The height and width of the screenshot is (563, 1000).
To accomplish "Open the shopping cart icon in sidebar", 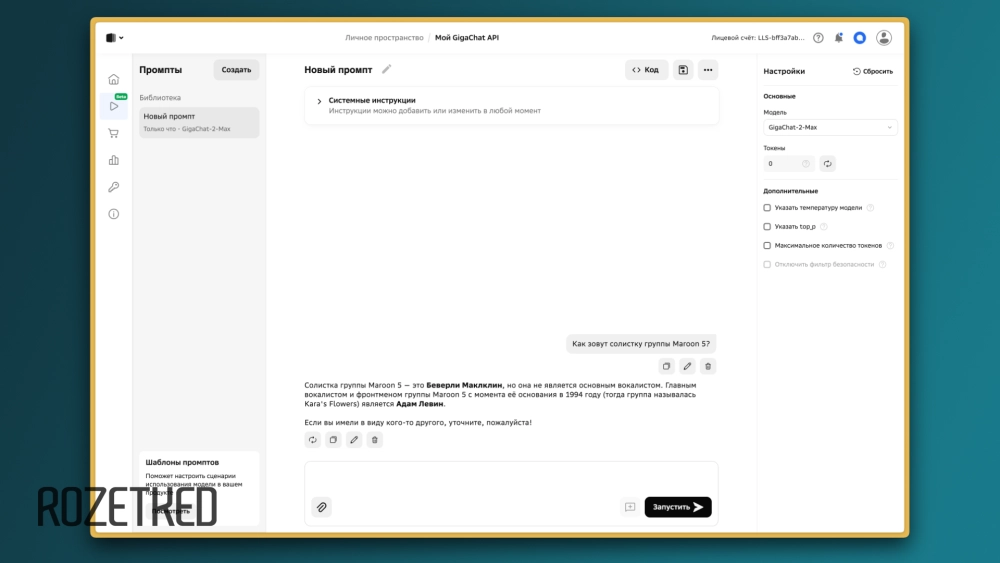I will [113, 133].
